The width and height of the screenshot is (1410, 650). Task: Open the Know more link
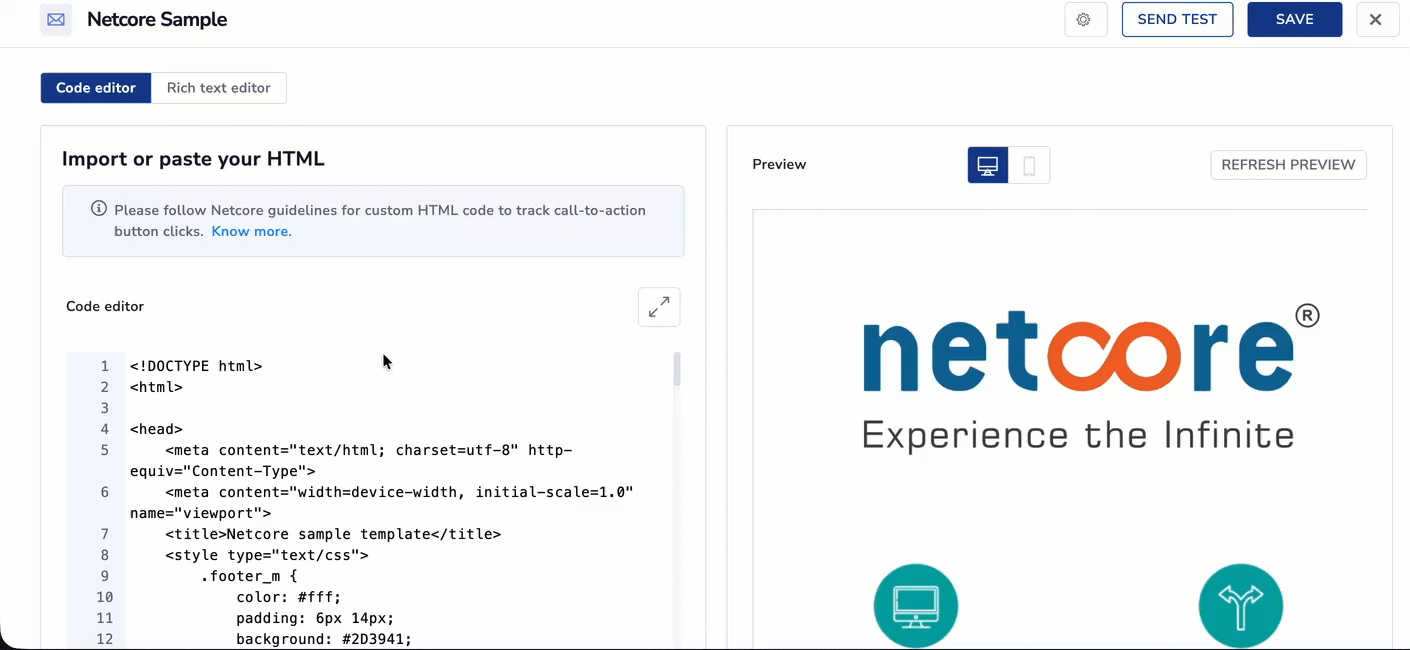pyautogui.click(x=251, y=231)
